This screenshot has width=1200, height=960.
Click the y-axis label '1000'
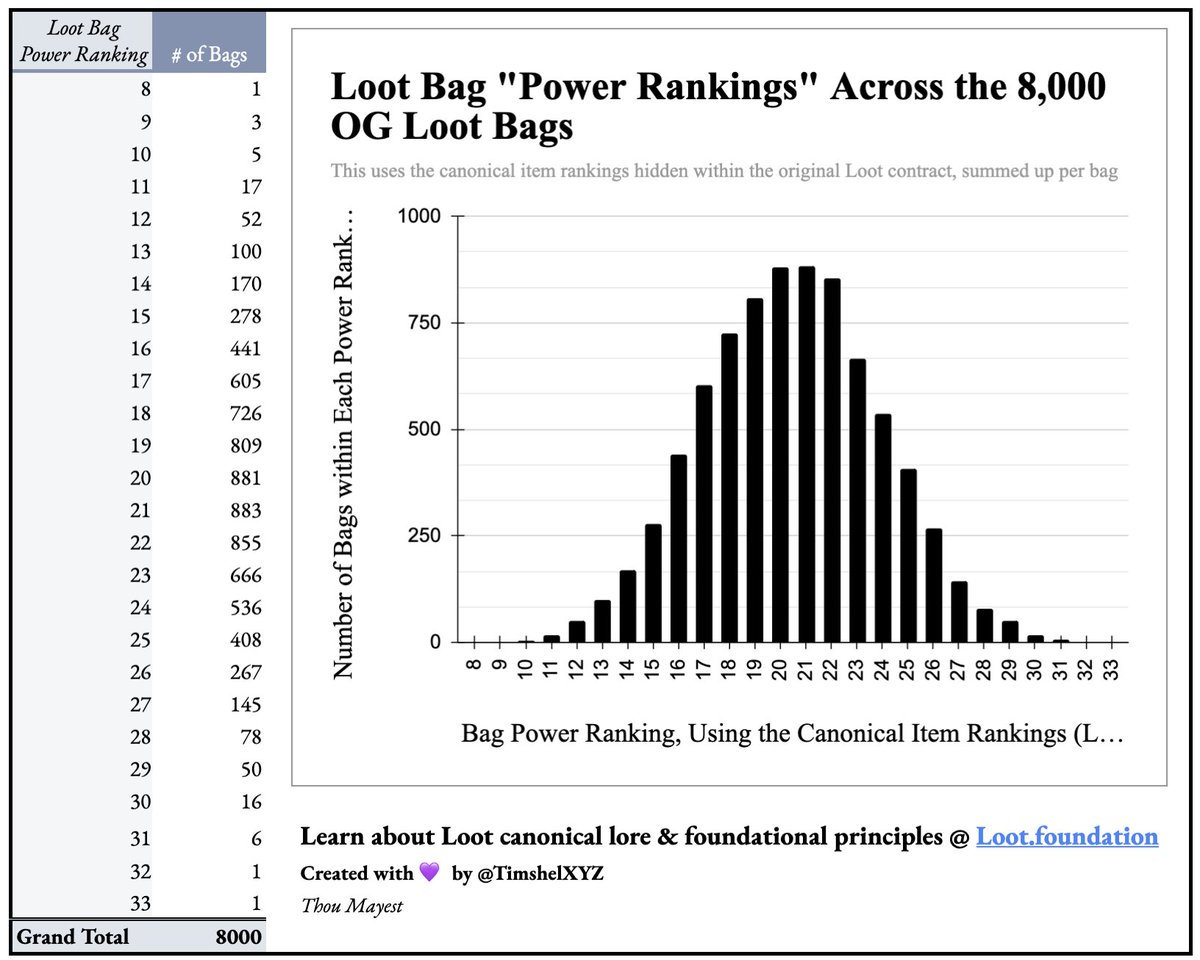pyautogui.click(x=420, y=215)
